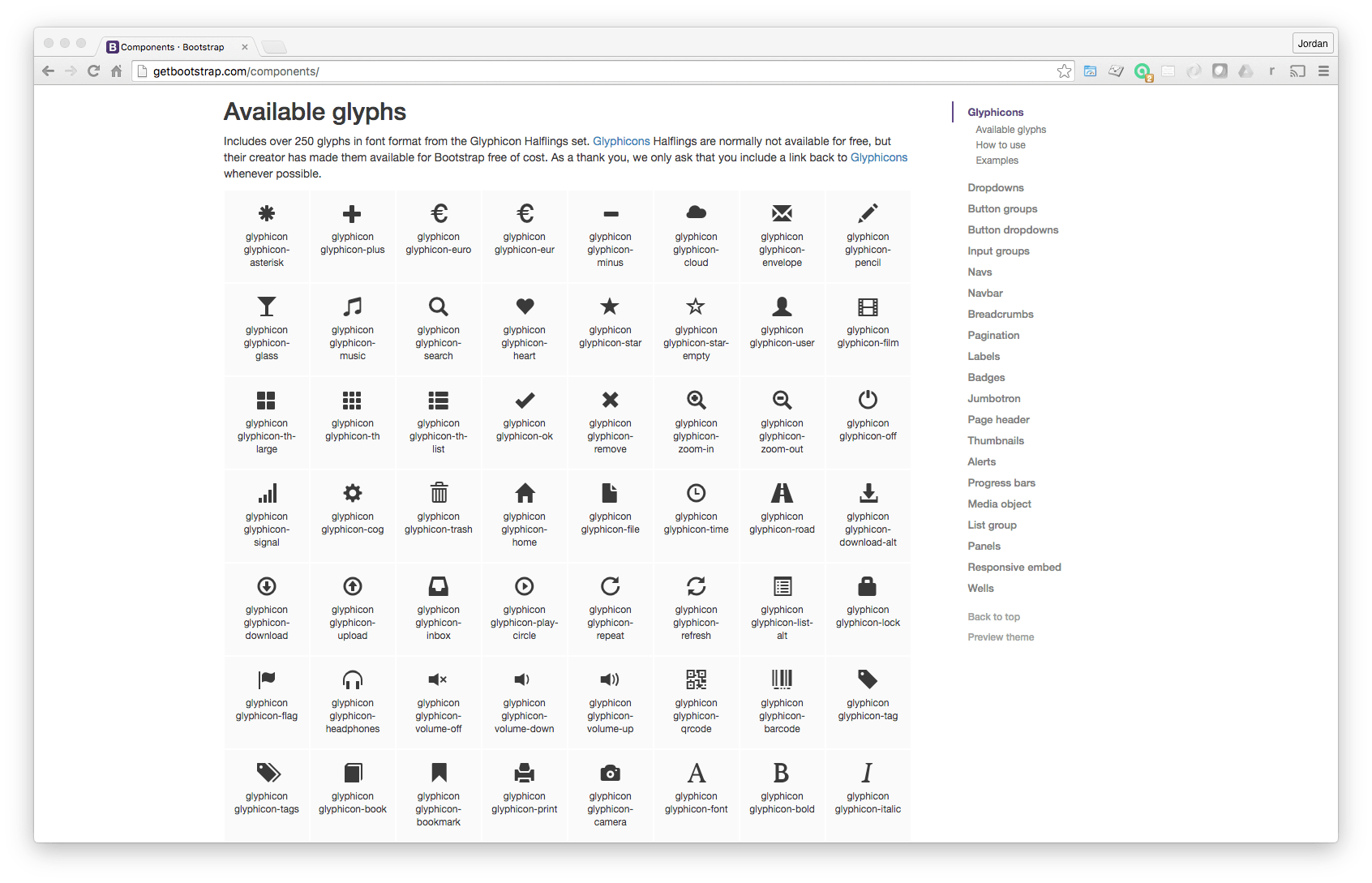The width and height of the screenshot is (1372, 883).
Task: Select the glyphicon-qrcode icon
Action: pos(696,679)
